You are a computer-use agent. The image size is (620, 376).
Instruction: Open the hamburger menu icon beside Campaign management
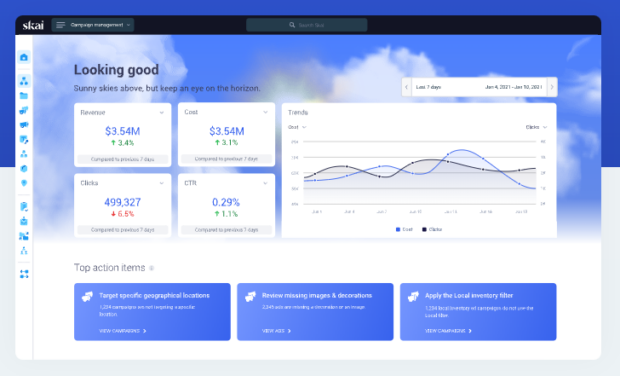[60, 25]
